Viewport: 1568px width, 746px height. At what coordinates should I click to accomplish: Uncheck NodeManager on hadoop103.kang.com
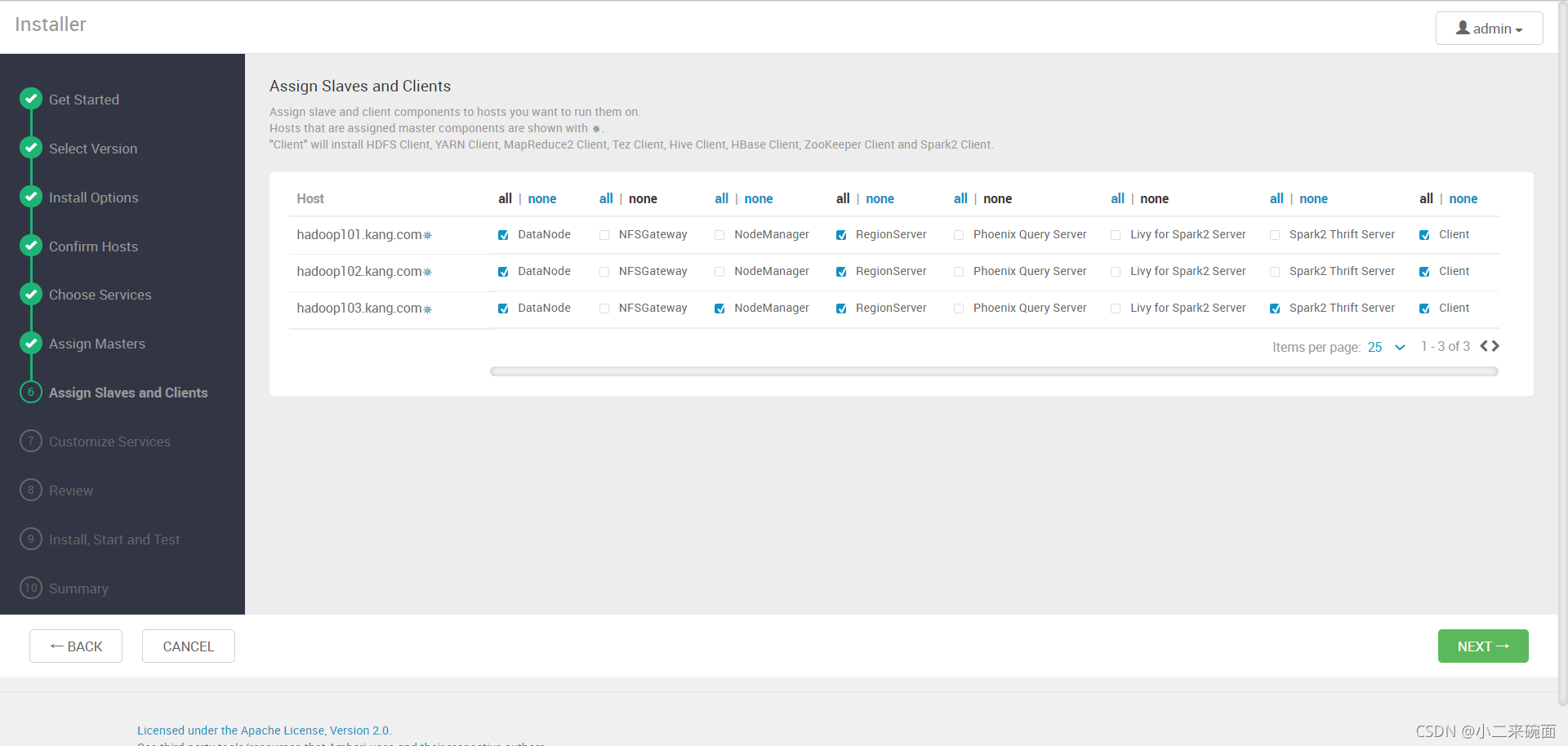point(719,309)
